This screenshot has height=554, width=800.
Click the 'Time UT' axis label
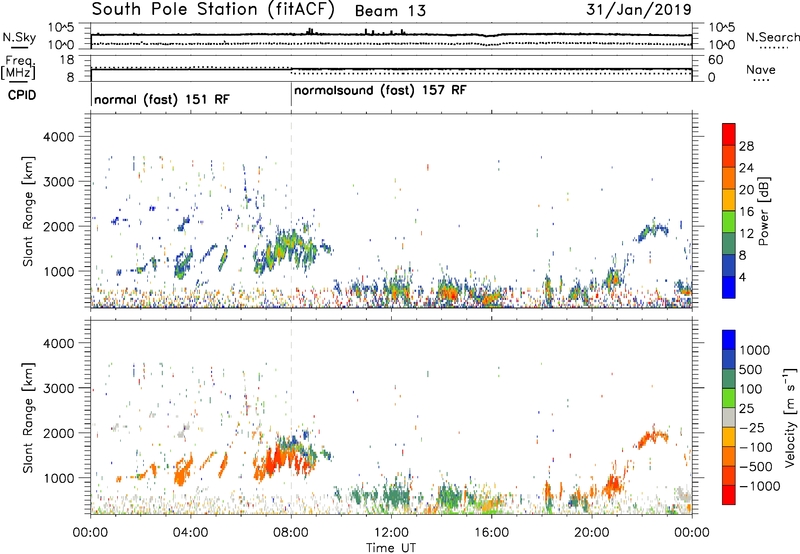pos(391,548)
